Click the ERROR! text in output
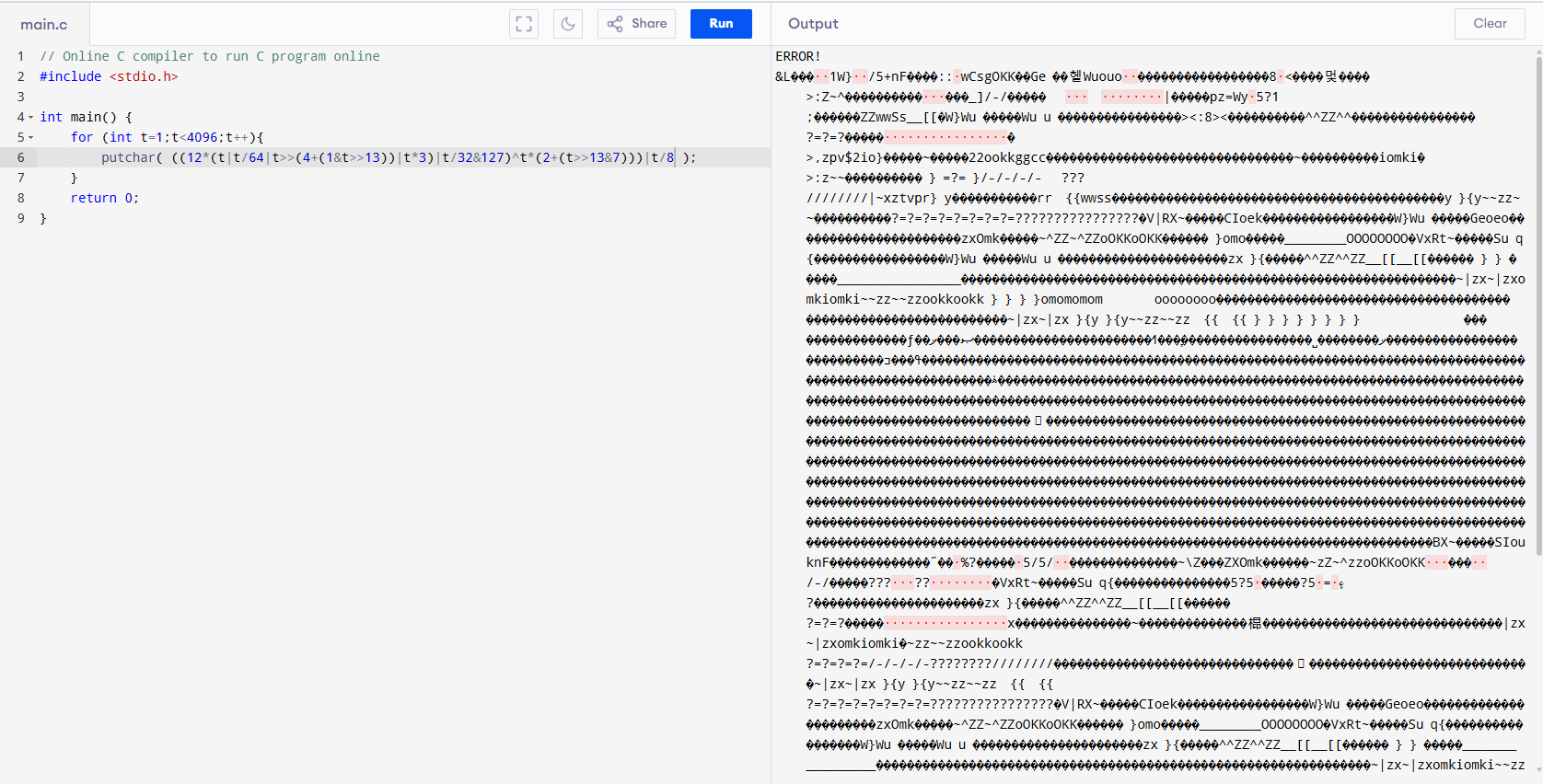Viewport: 1543px width, 784px height. (x=797, y=56)
